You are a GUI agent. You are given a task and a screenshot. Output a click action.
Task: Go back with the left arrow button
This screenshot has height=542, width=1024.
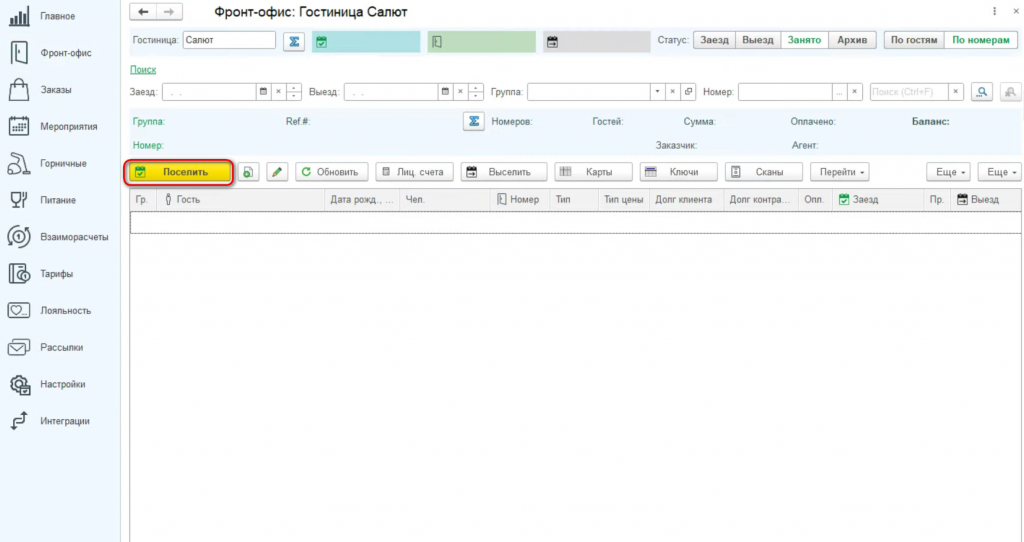143,12
